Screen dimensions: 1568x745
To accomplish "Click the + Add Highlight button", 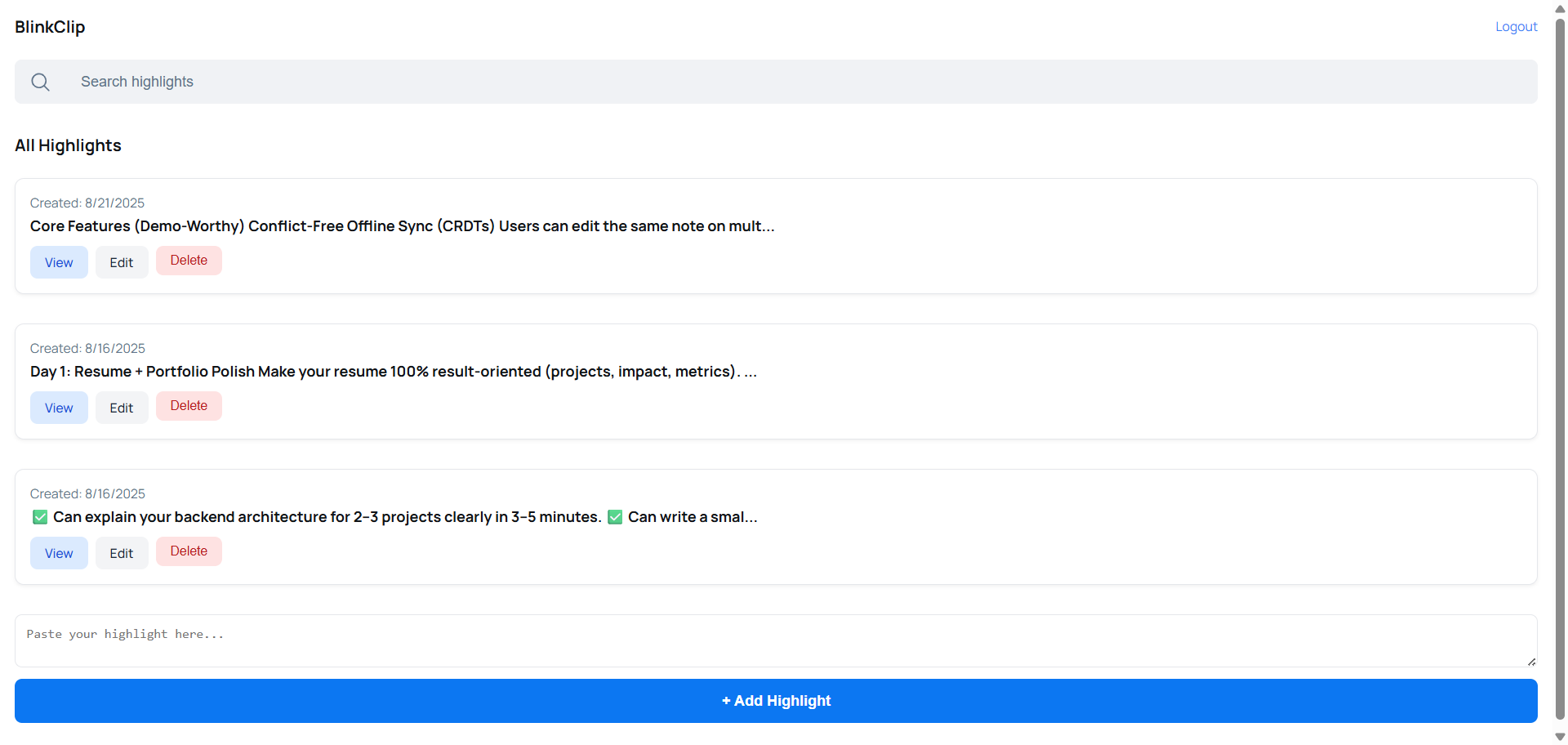I will tap(776, 701).
